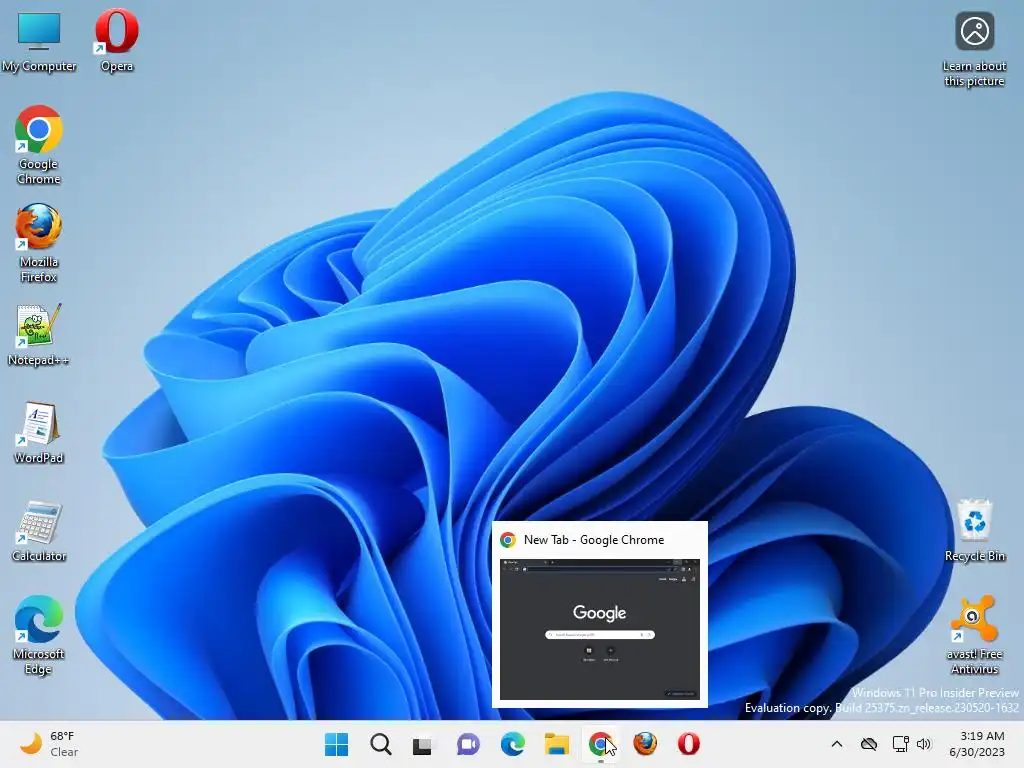
Task: Select the Google Chrome desktop shortcut
Action: (x=39, y=145)
